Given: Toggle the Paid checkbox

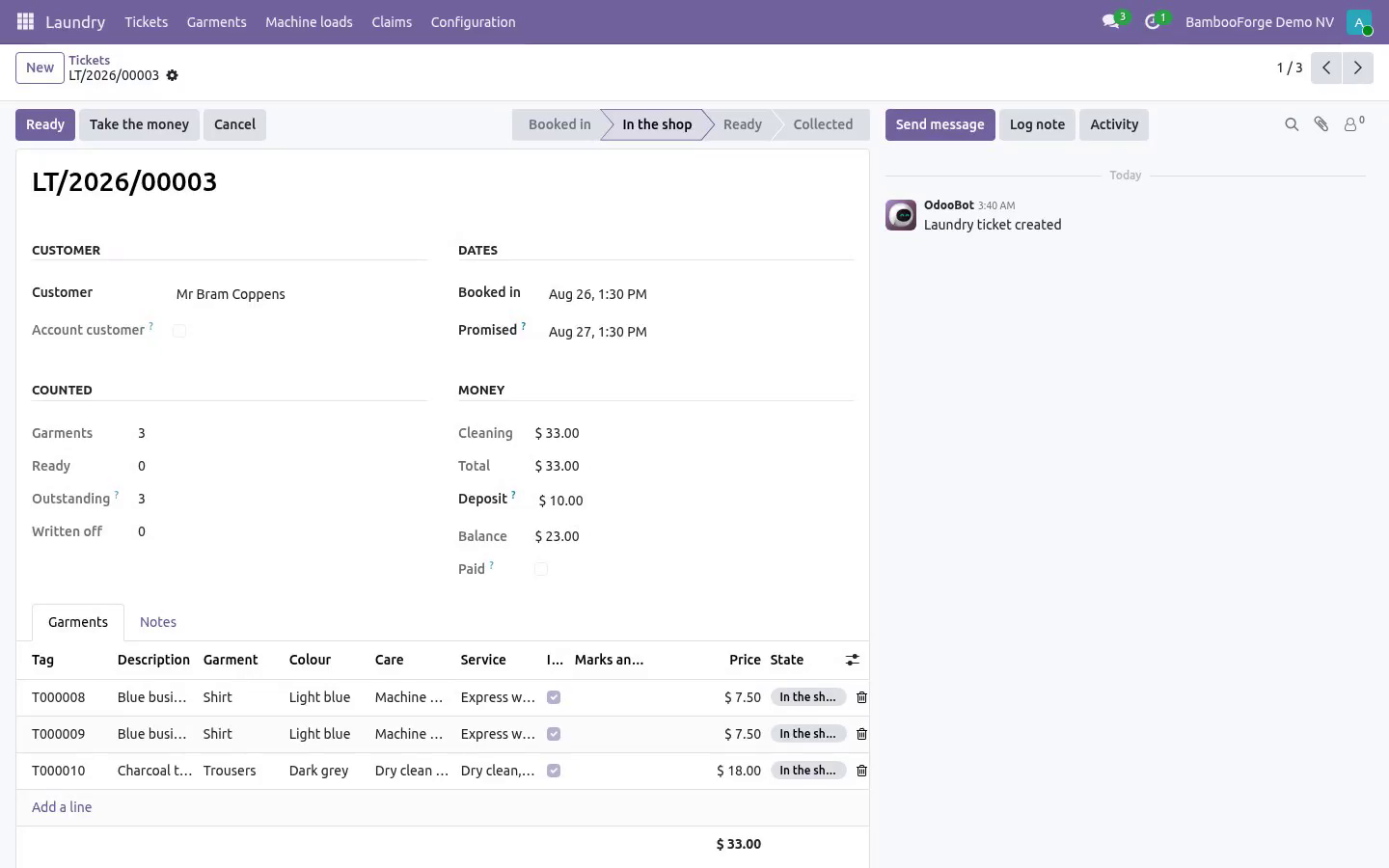Looking at the screenshot, I should tap(541, 569).
